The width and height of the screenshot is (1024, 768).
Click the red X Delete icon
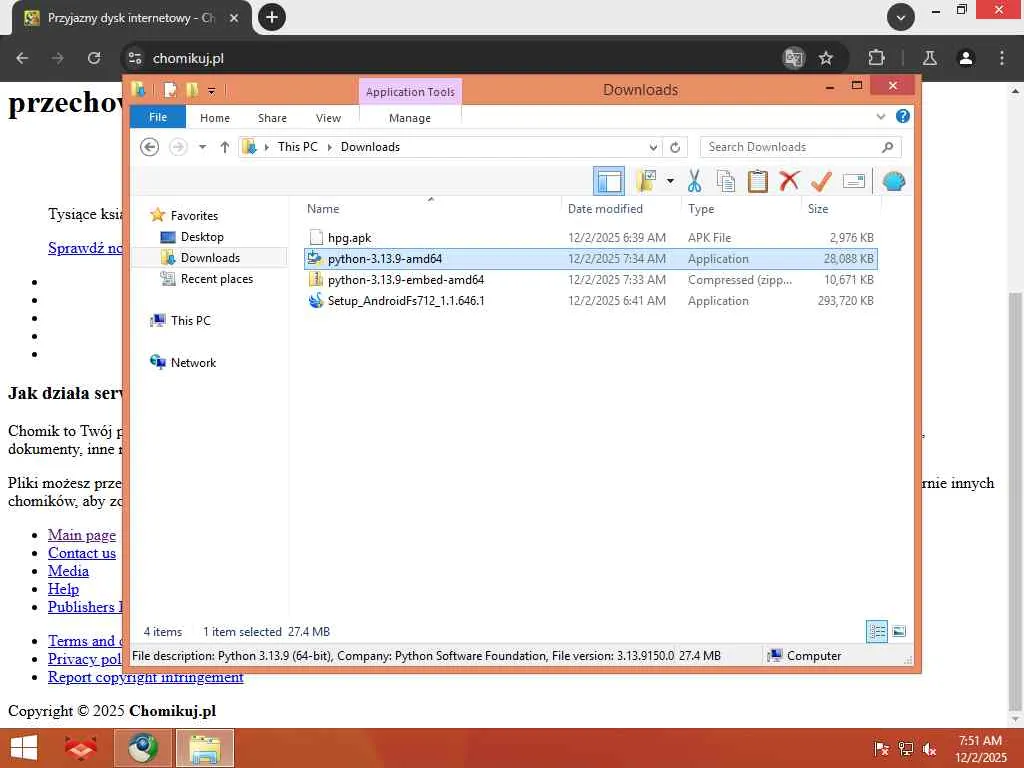click(789, 181)
